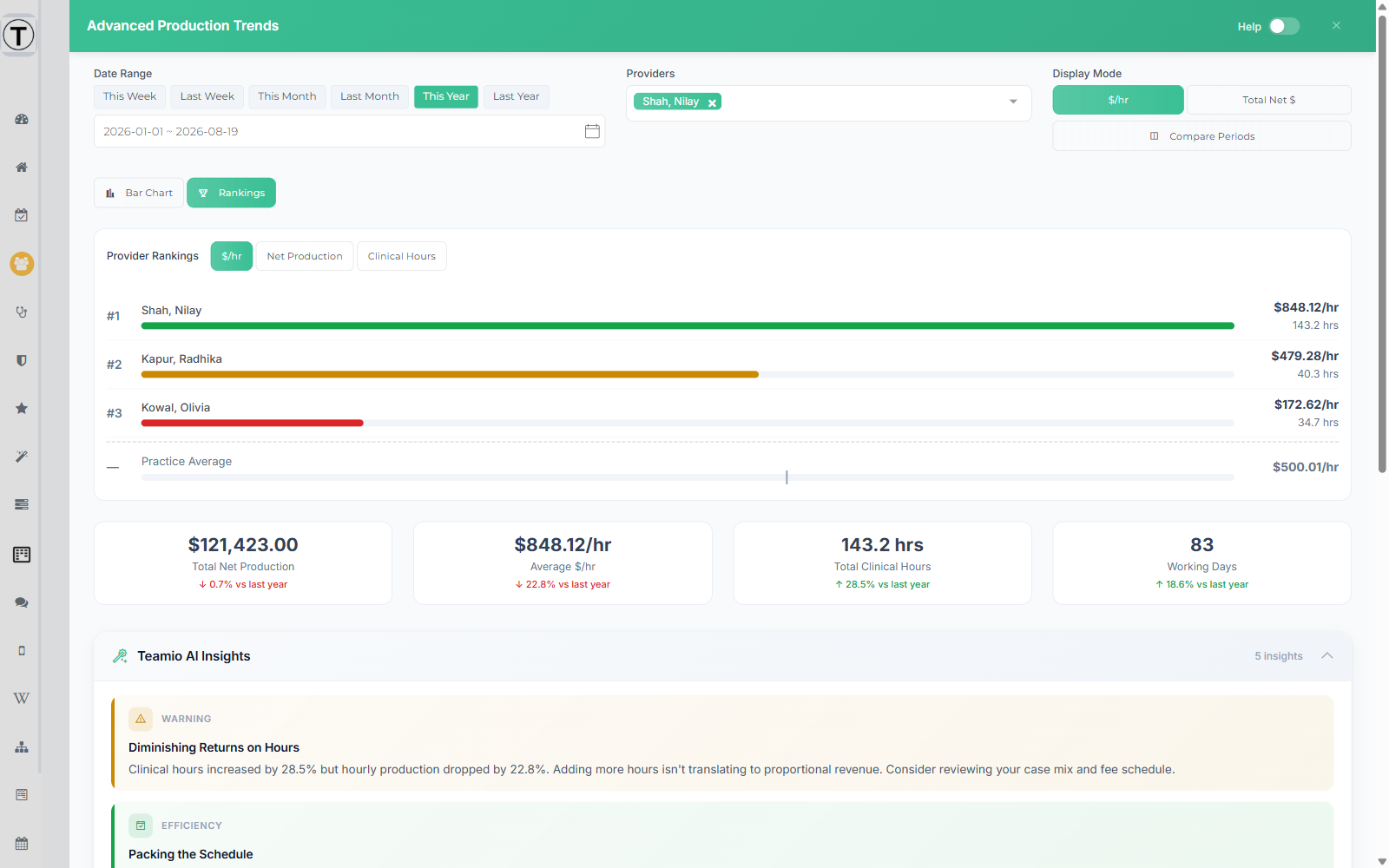Switch to the Bar Chart view

coord(139,193)
